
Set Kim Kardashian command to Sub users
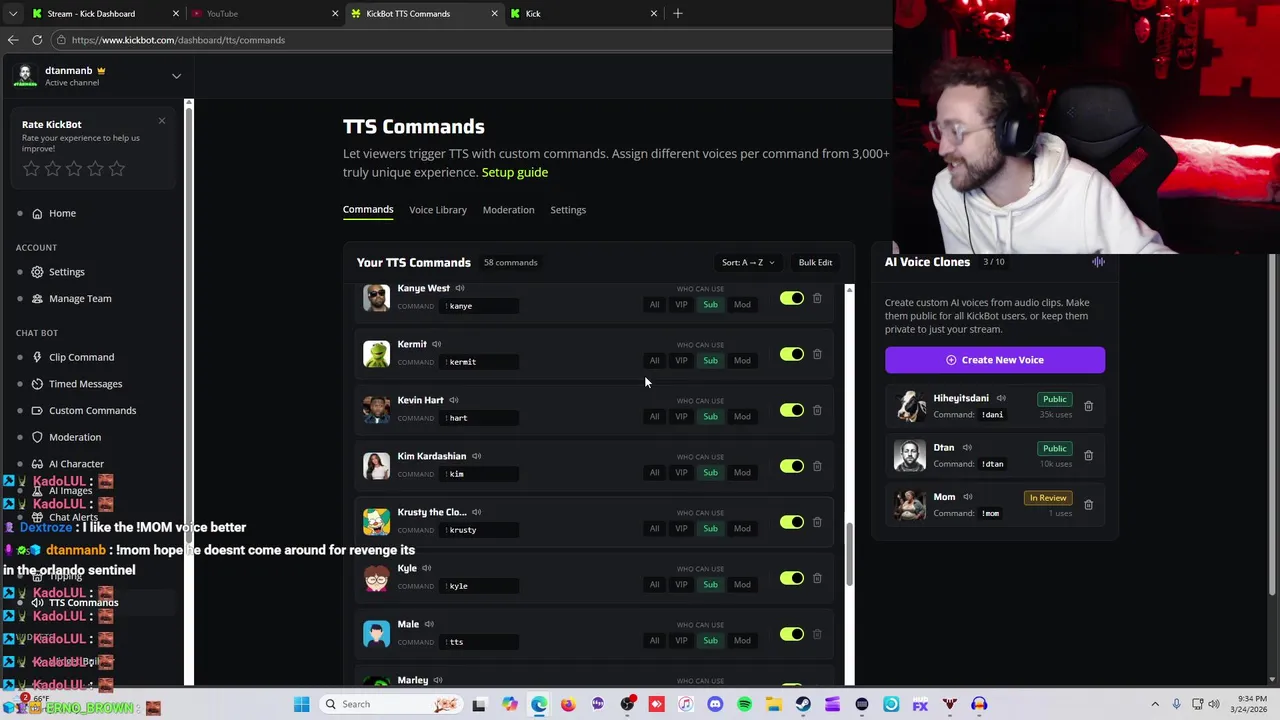(x=710, y=473)
